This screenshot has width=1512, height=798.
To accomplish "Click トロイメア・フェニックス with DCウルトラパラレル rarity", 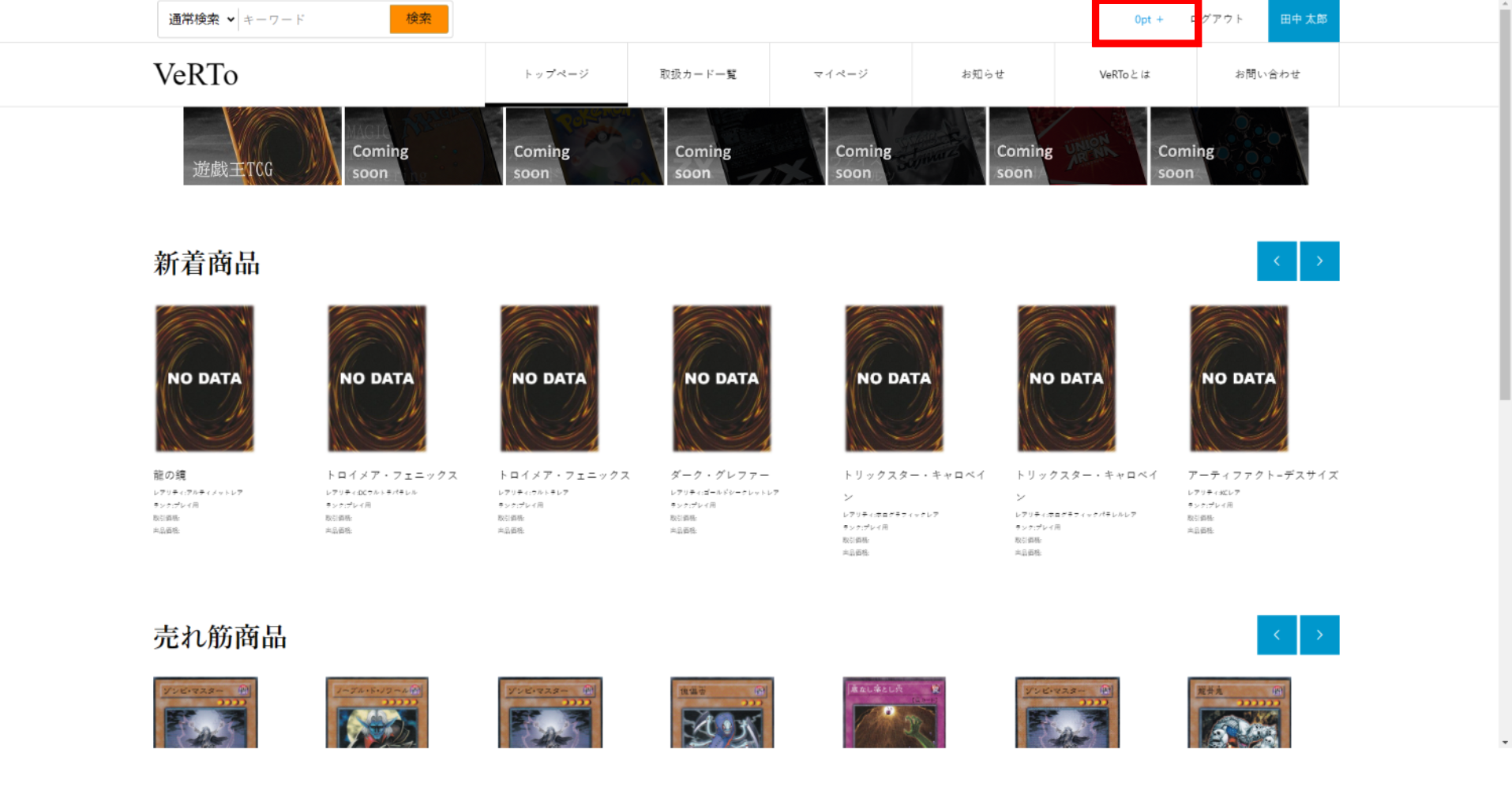I will (x=392, y=475).
